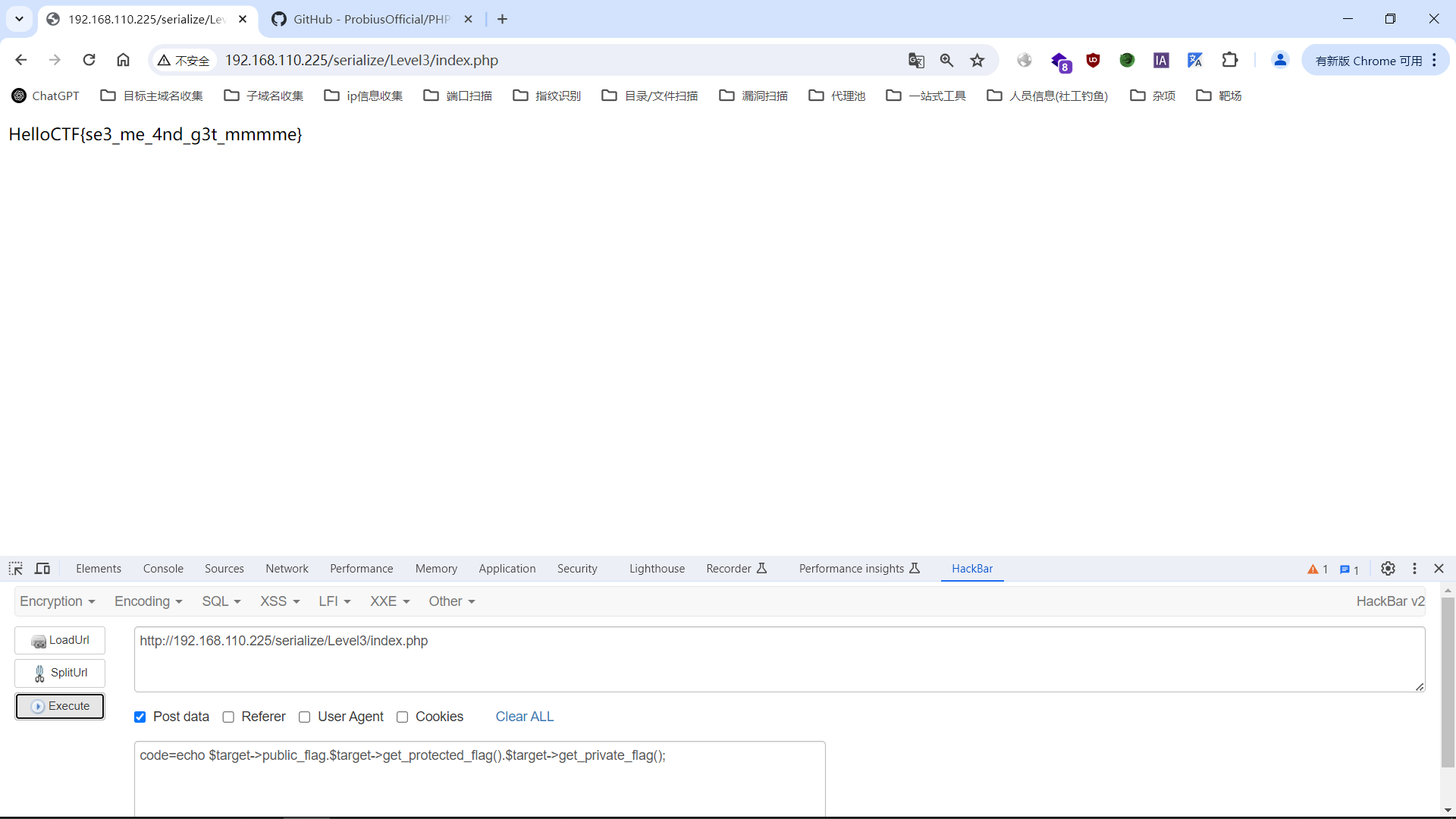Toggle the device toolbar icon
The width and height of the screenshot is (1456, 819).
[x=42, y=569]
